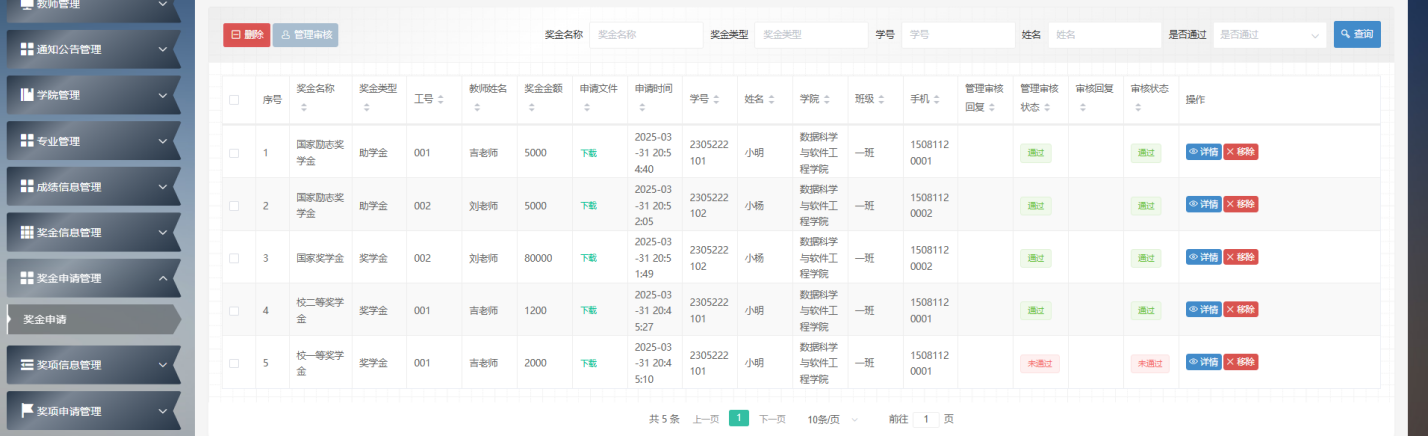
Task: Open 详情 for row 1
Action: [1203, 152]
